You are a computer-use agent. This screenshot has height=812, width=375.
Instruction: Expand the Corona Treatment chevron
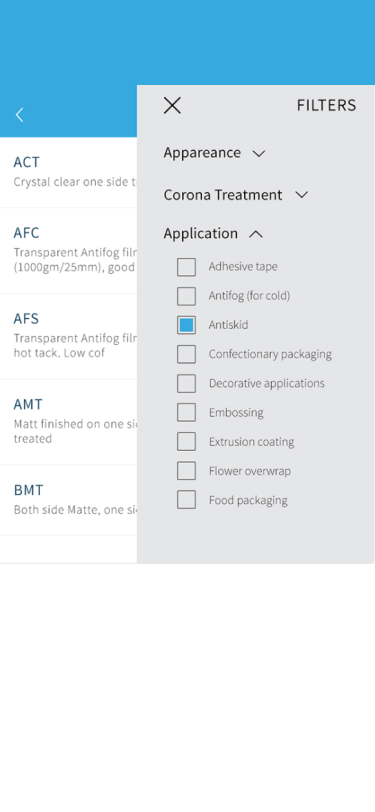[301, 195]
